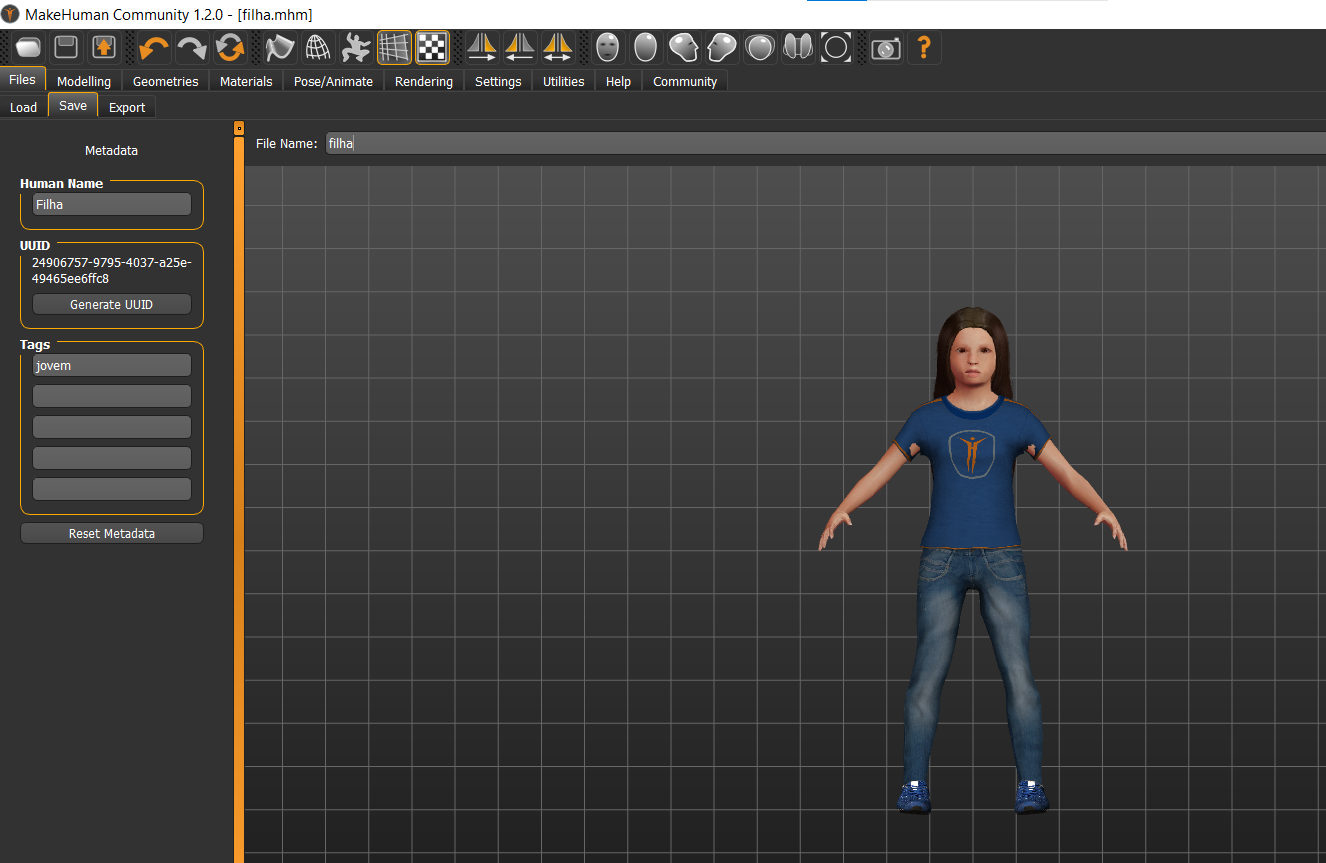The width and height of the screenshot is (1326, 863).
Task: Toggle wireframe mesh display
Action: pos(318,47)
